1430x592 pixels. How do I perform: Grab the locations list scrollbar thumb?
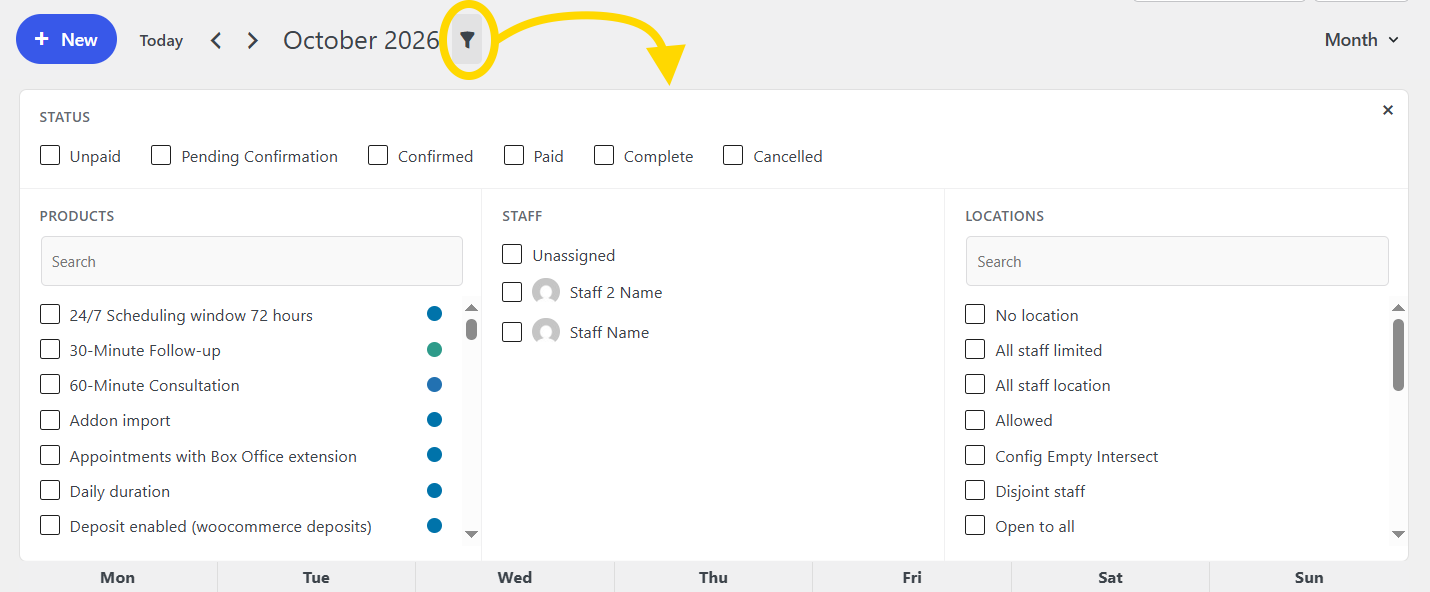1398,354
